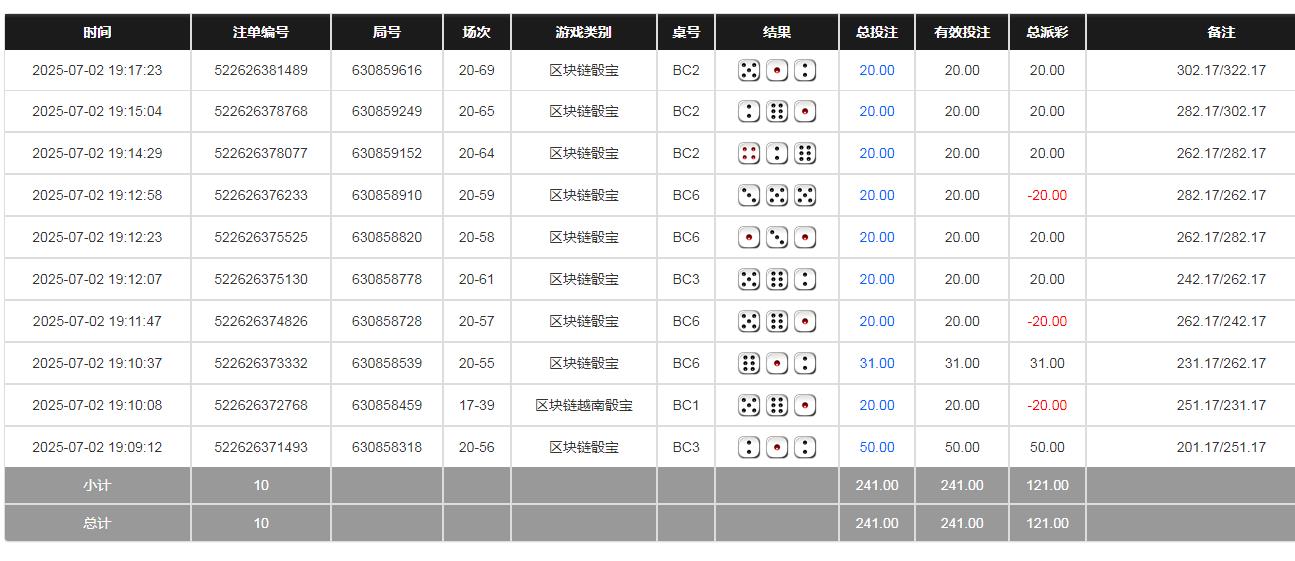Click the 游戏类别 column header

(x=583, y=32)
